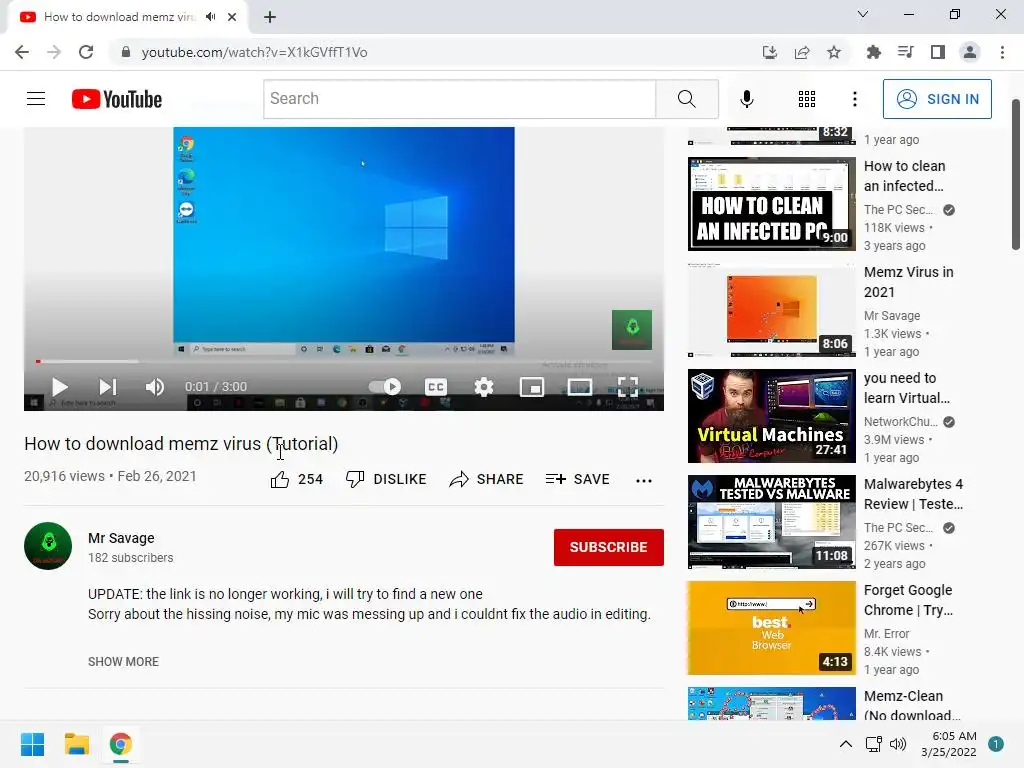Open more actions ellipsis under the video
The width and height of the screenshot is (1024, 768).
click(644, 481)
